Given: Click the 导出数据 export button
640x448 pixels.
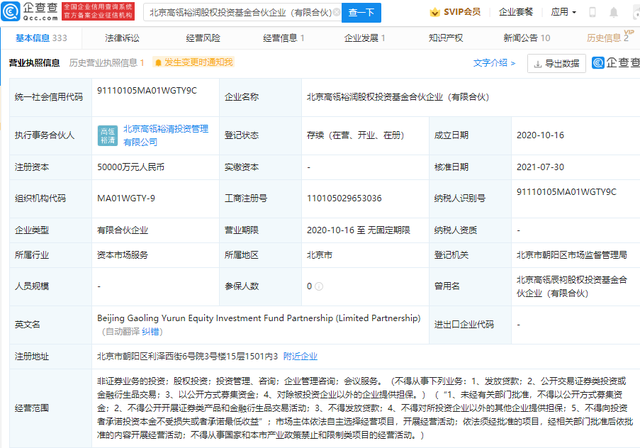Looking at the screenshot, I should click(556, 64).
